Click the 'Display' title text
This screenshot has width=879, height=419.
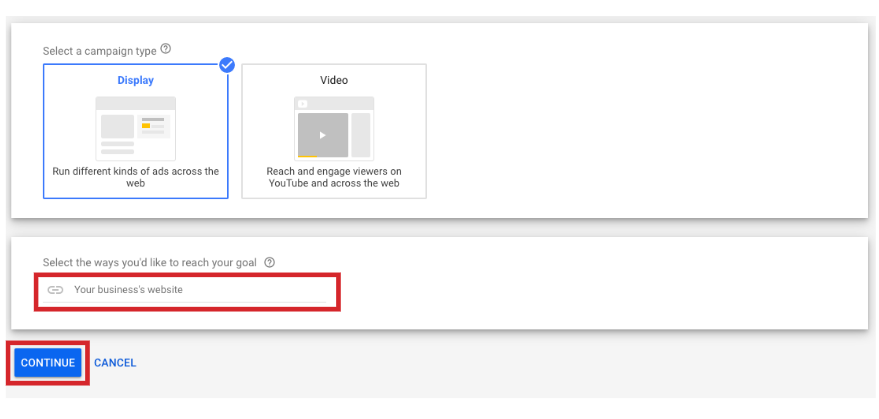click(x=136, y=80)
